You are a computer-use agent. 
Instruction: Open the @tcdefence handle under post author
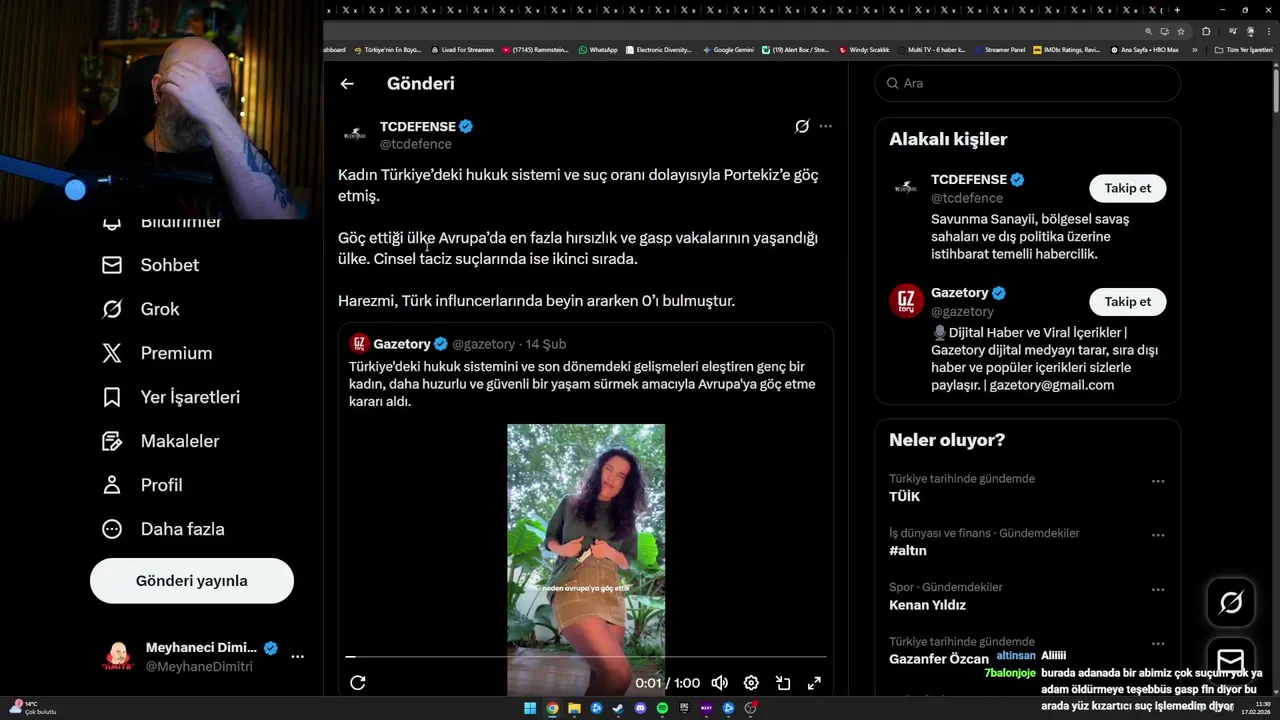tap(416, 144)
